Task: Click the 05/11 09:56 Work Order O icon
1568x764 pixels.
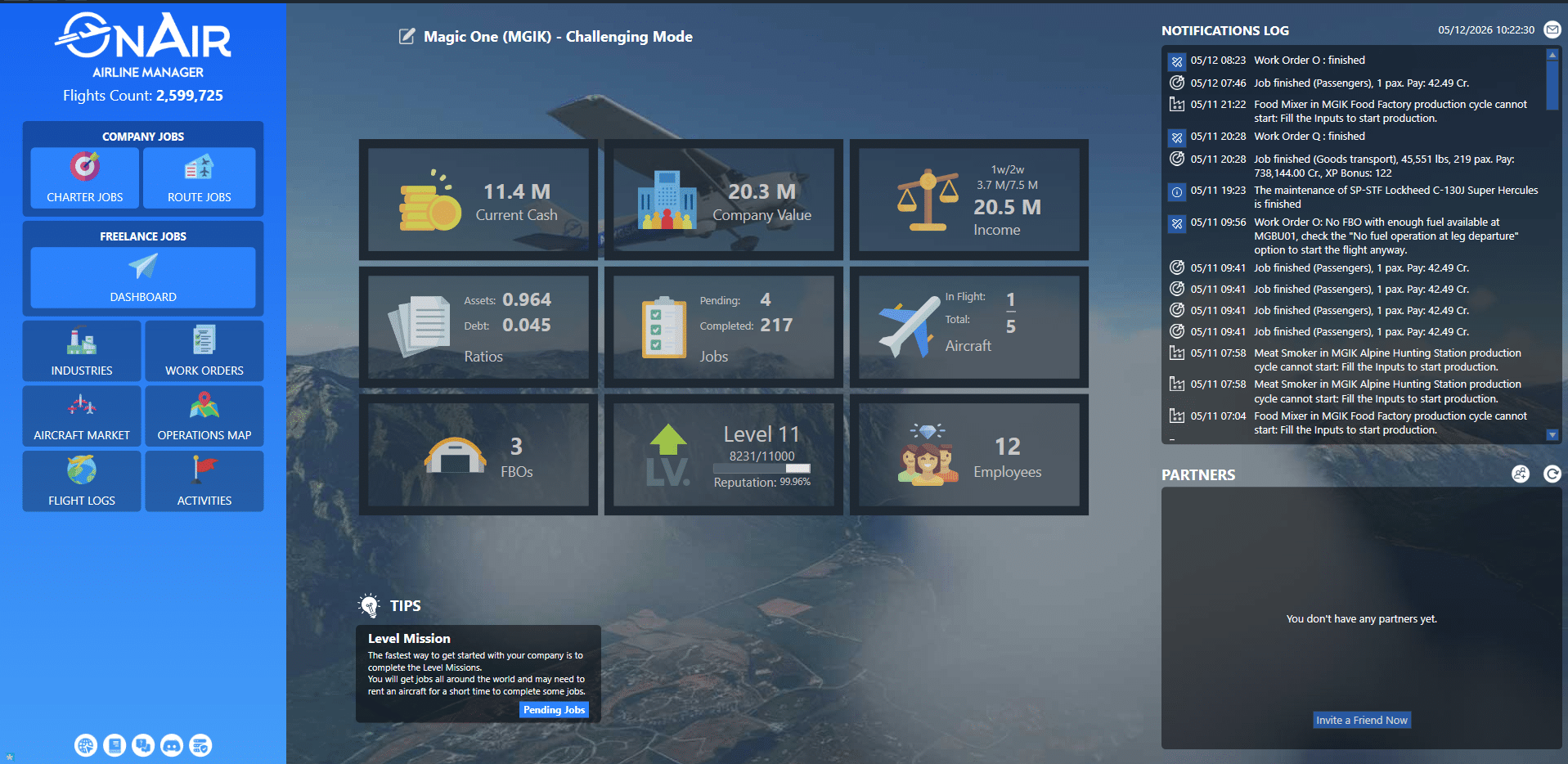Action: [x=1177, y=223]
